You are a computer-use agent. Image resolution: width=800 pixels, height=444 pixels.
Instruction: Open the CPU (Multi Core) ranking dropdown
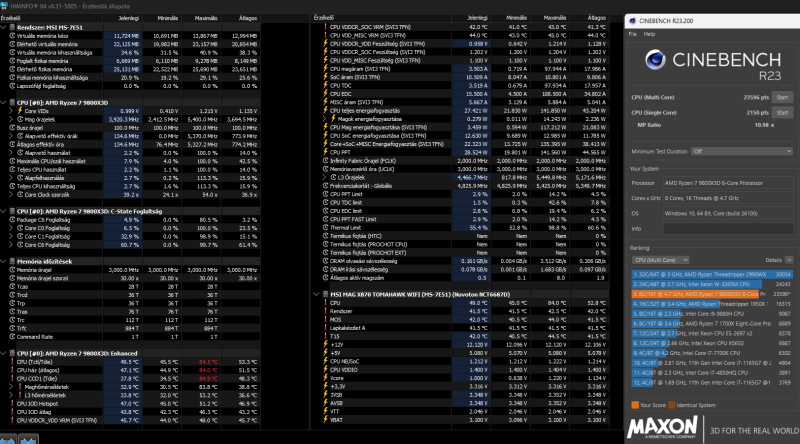pos(660,260)
